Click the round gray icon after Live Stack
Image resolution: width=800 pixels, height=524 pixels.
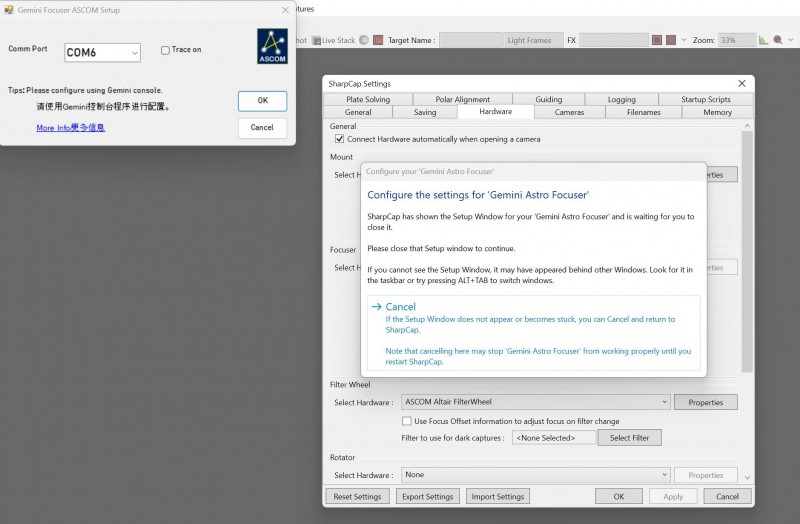[x=364, y=40]
